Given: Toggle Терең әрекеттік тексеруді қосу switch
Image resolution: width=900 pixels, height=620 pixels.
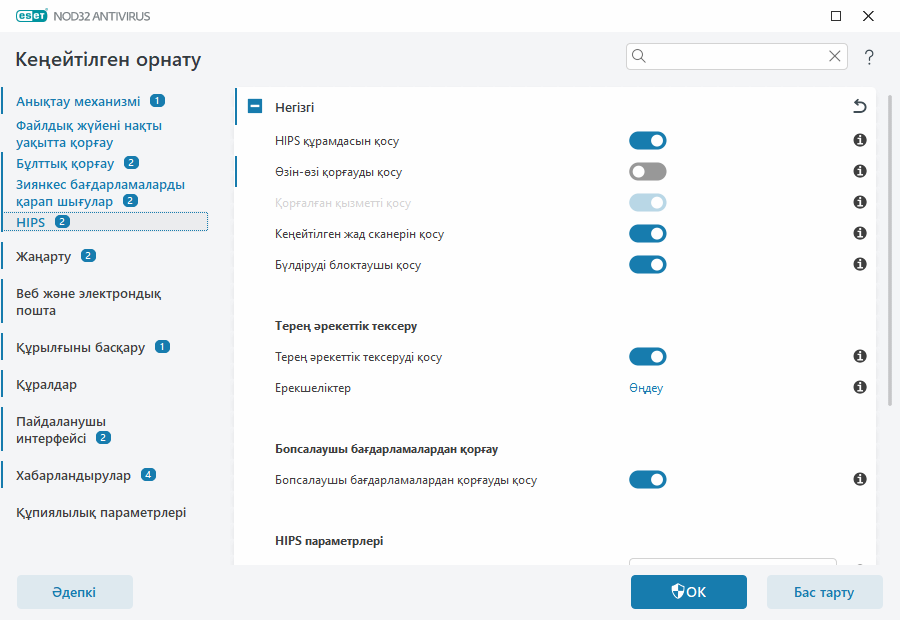Looking at the screenshot, I should (647, 357).
